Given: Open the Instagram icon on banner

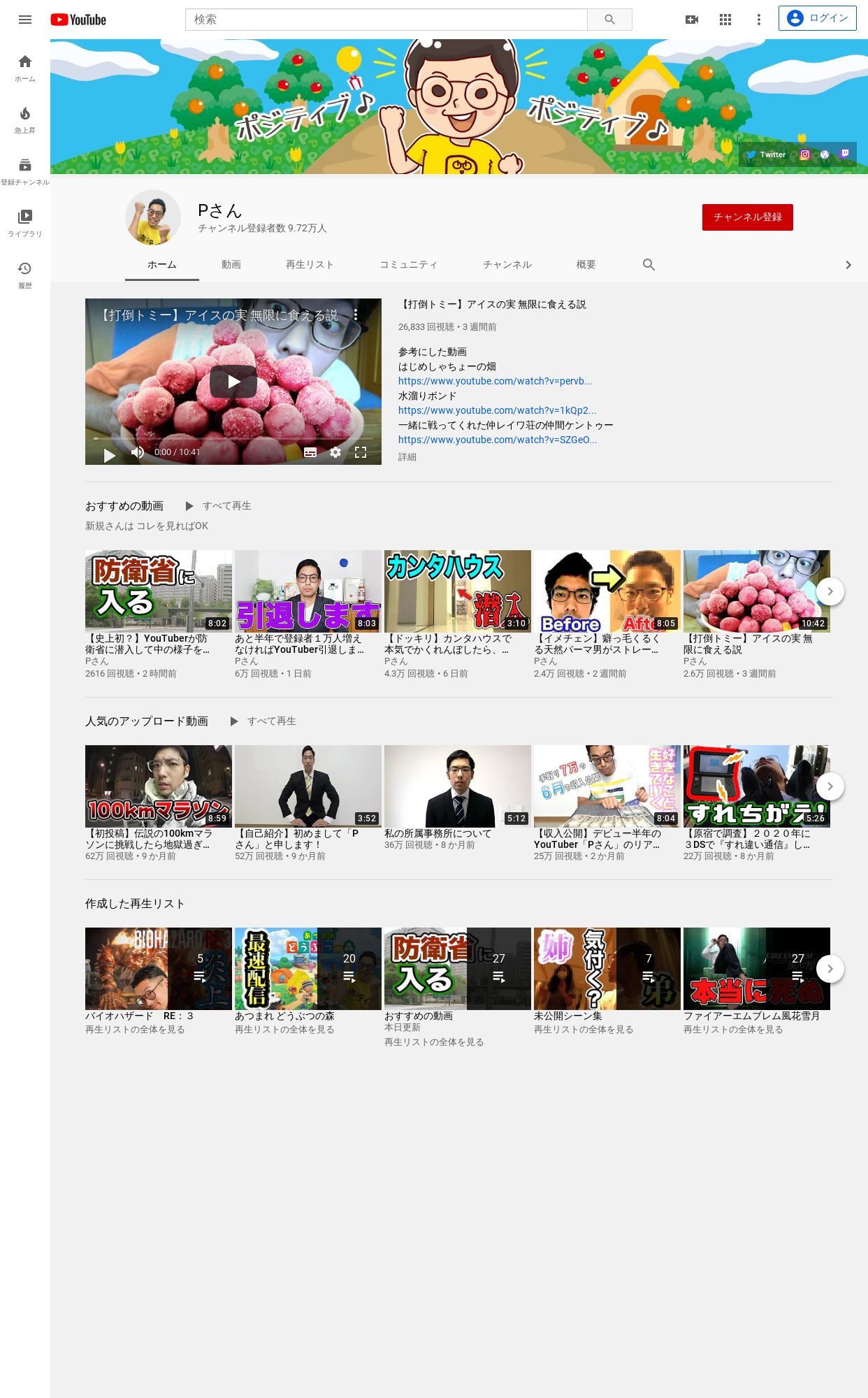Looking at the screenshot, I should 805,154.
